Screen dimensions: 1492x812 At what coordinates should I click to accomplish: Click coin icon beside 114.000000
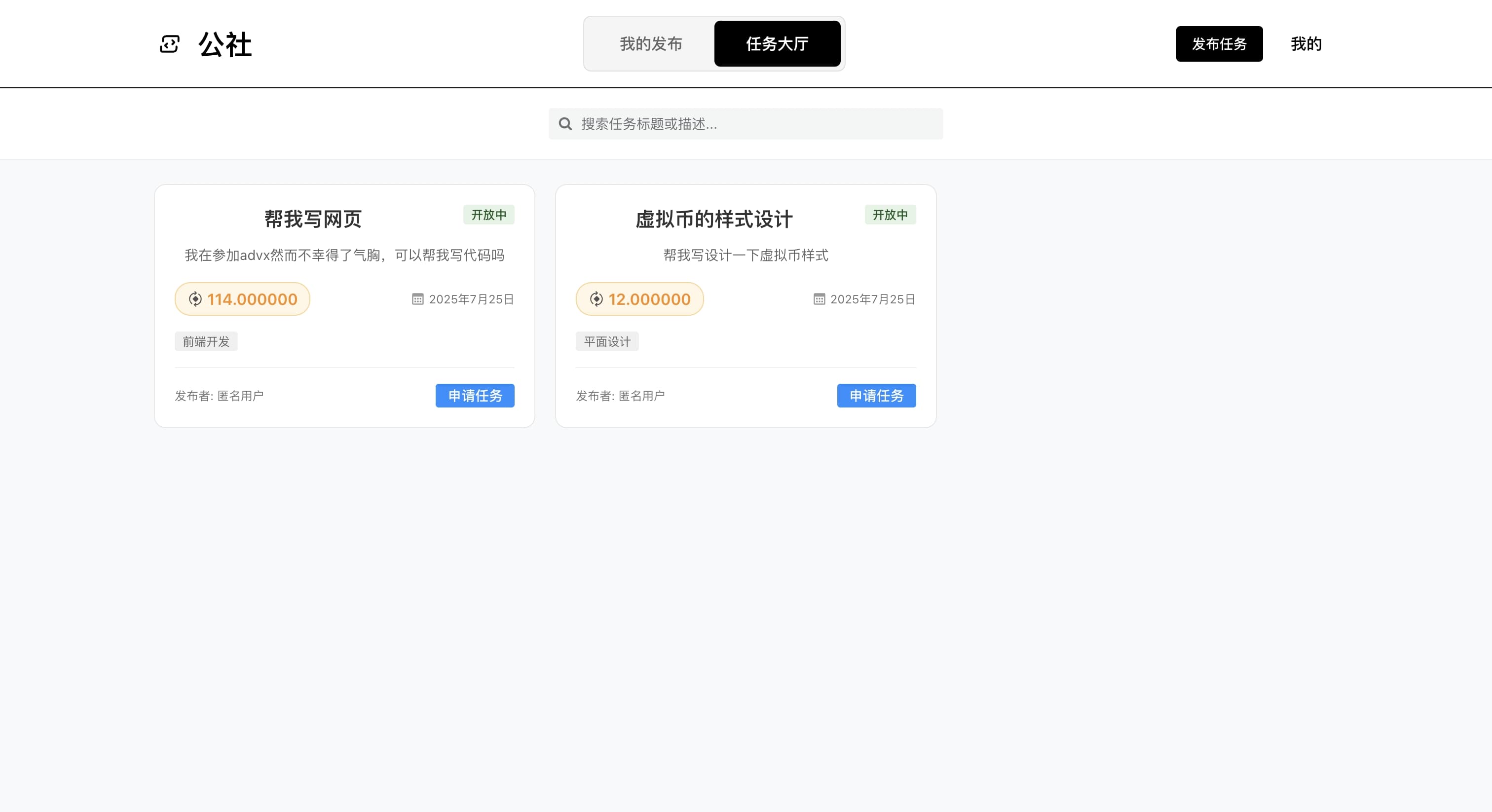pos(195,299)
